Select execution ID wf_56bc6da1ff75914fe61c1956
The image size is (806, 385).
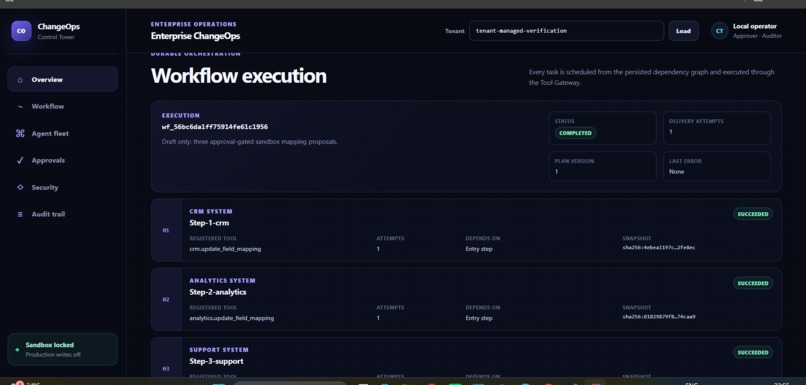coord(214,126)
